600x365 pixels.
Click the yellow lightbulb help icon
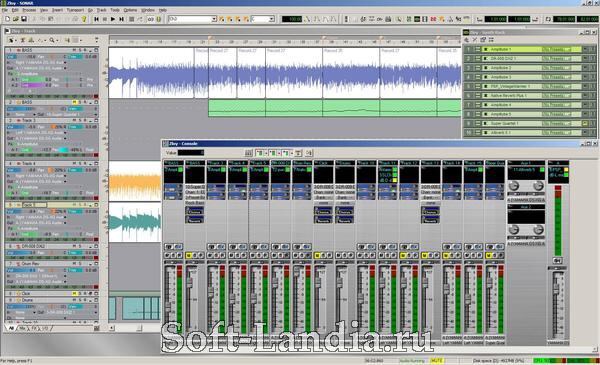pos(84,19)
